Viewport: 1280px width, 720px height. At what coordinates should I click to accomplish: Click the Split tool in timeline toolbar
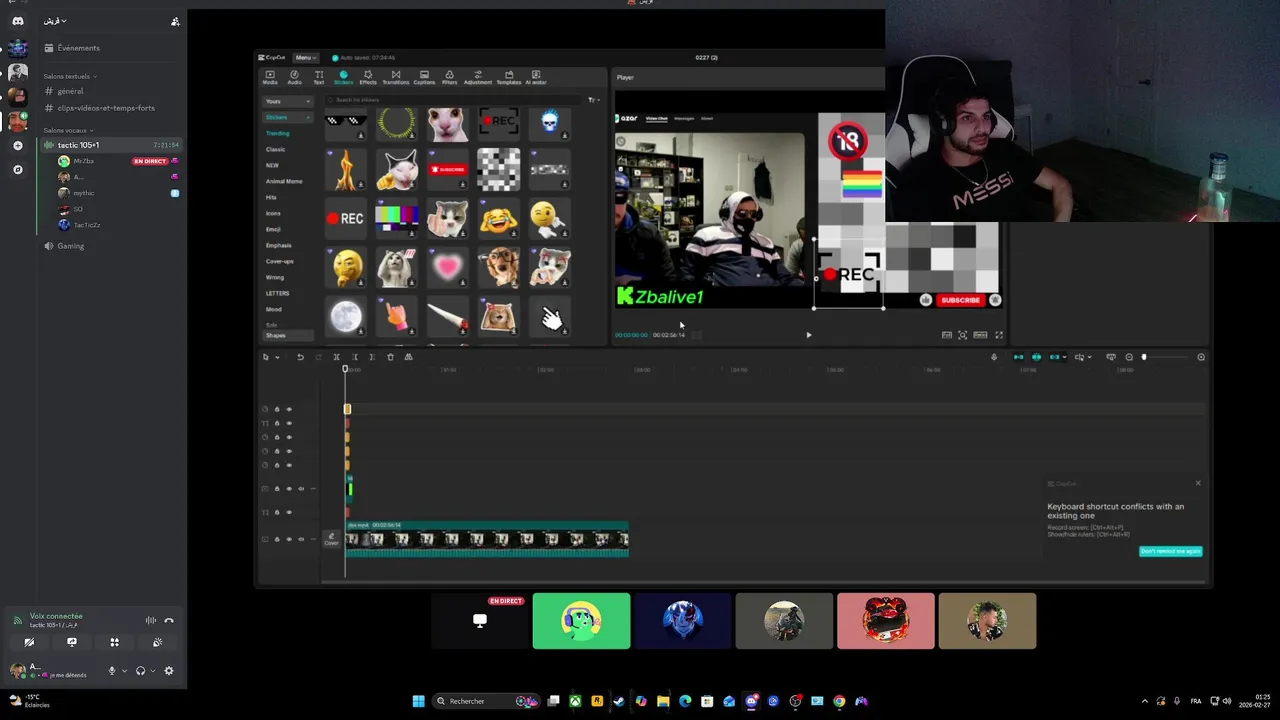click(x=336, y=357)
